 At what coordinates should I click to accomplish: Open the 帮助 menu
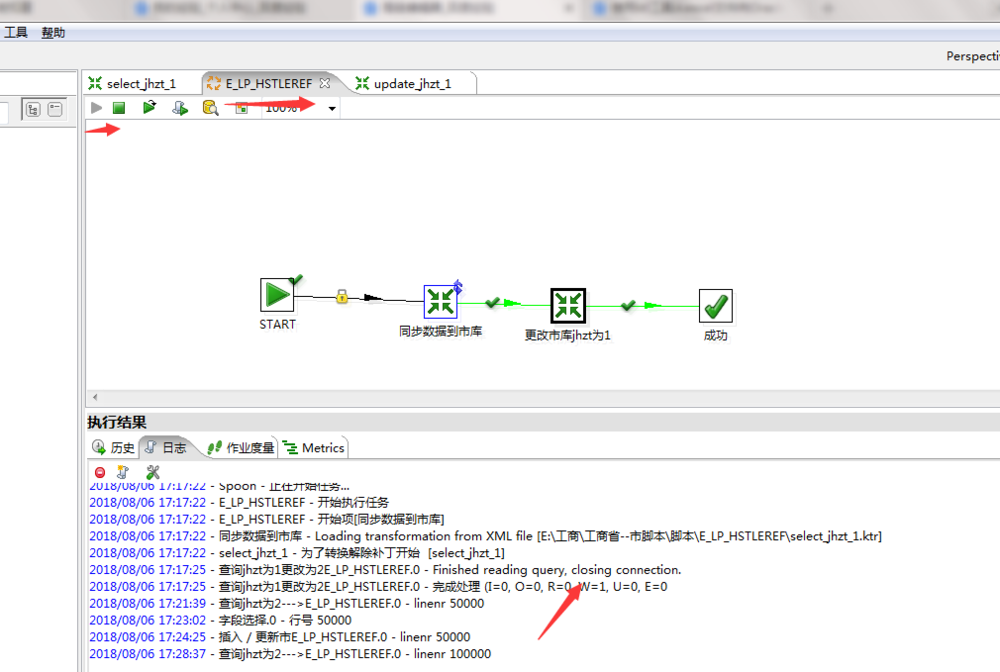[x=53, y=33]
